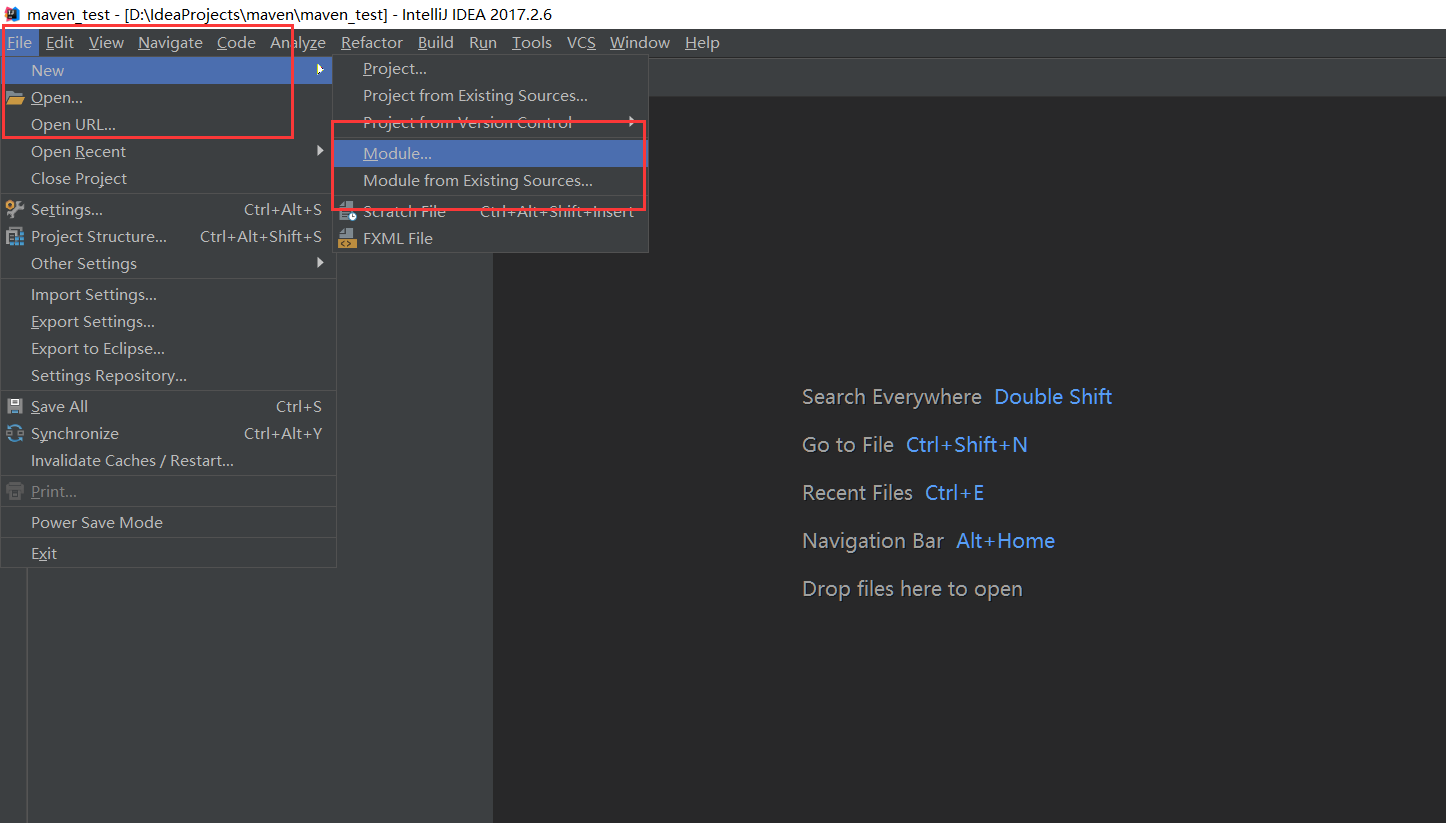
Task: Click the FXML File icon
Action: [347, 239]
